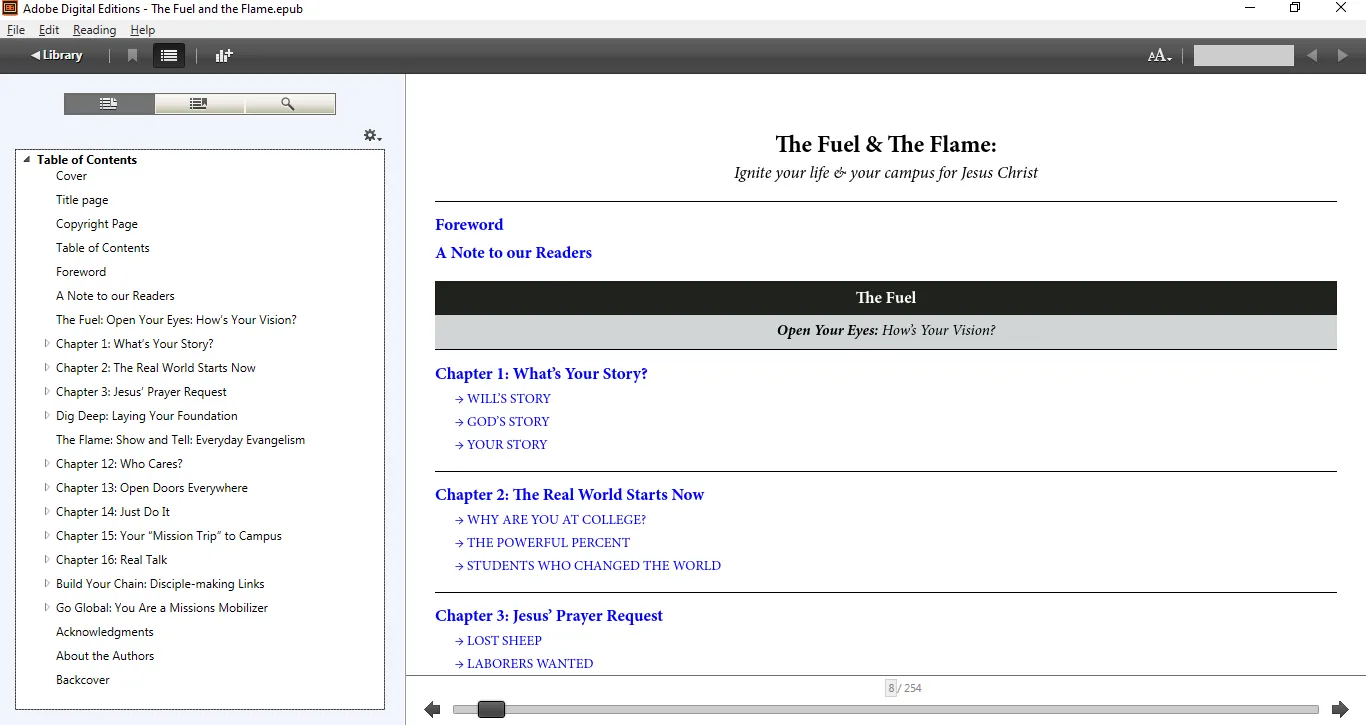Expand Dig Deep: Laying Your Foundation
Image resolution: width=1366 pixels, height=725 pixels.
coord(46,416)
